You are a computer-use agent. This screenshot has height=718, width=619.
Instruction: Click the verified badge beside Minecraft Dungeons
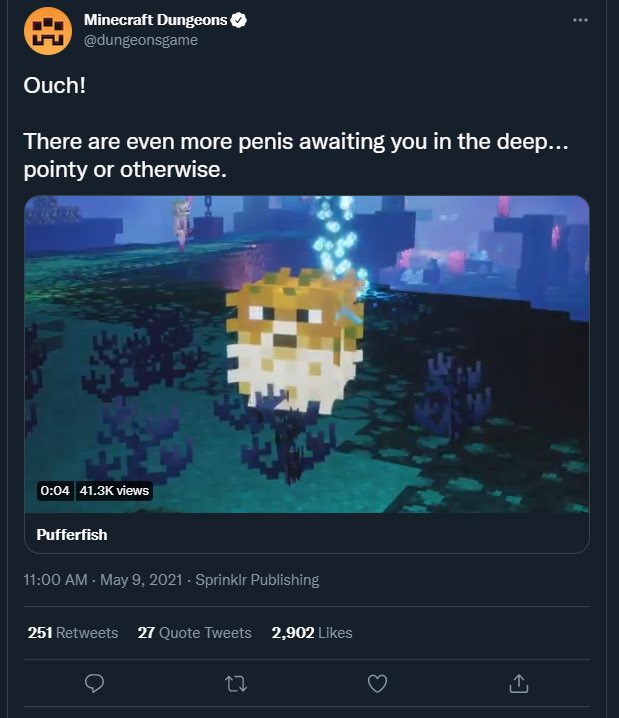tap(241, 20)
